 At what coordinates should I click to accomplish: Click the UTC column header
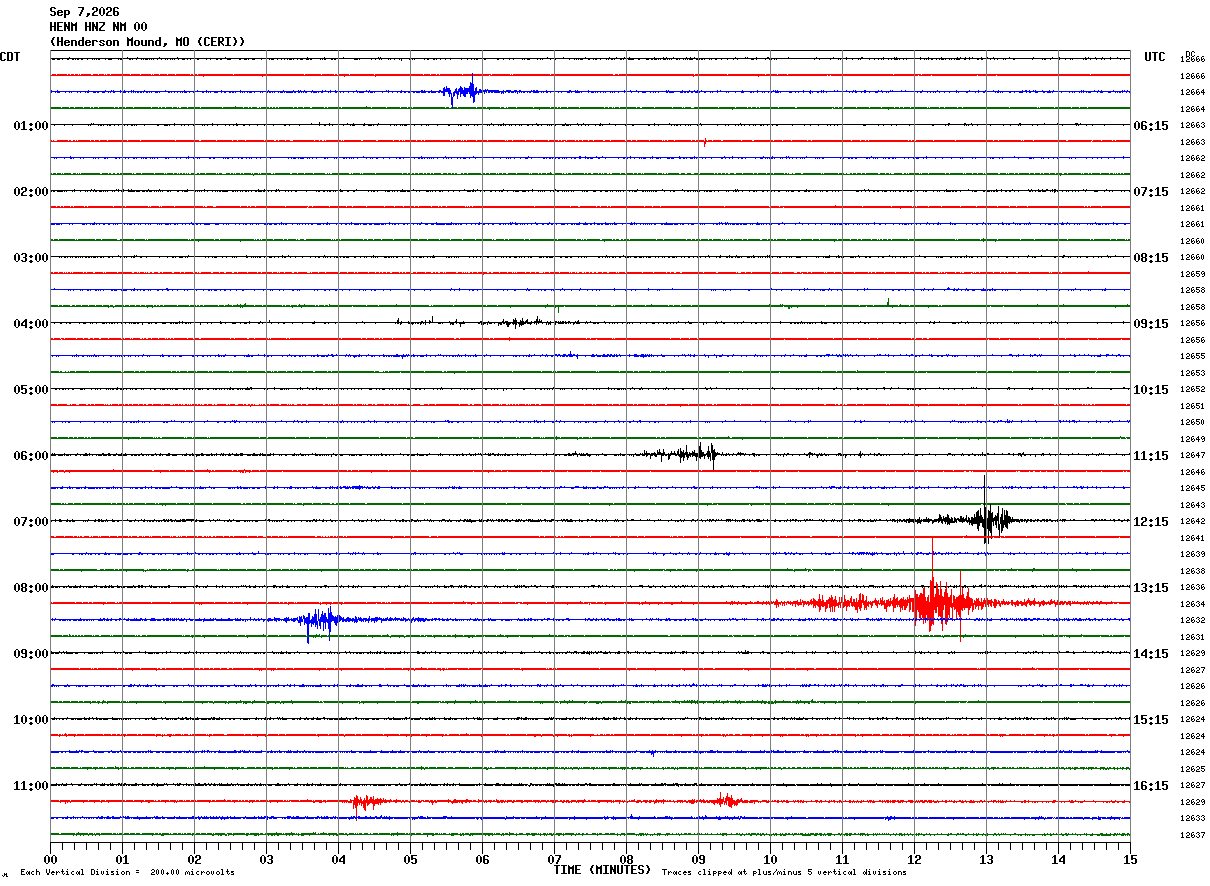click(x=1155, y=57)
